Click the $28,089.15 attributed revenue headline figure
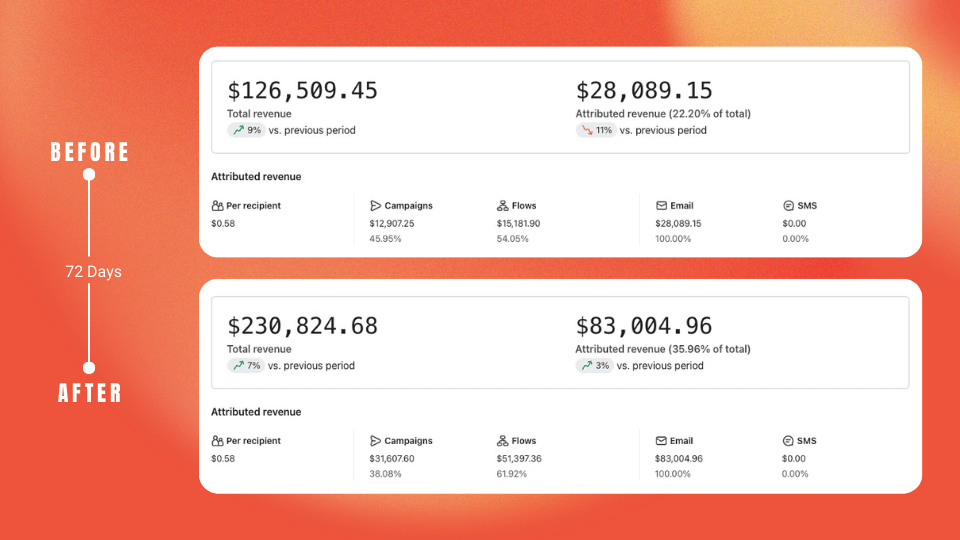Viewport: 960px width, 540px height. (644, 91)
